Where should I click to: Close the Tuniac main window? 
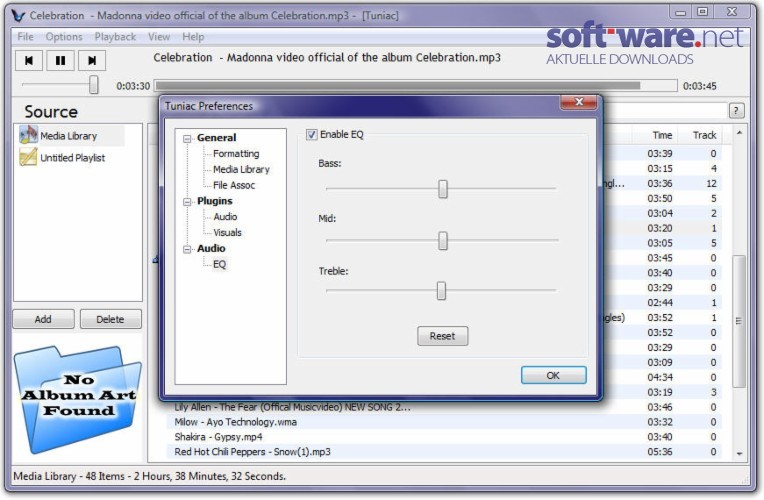pos(732,12)
